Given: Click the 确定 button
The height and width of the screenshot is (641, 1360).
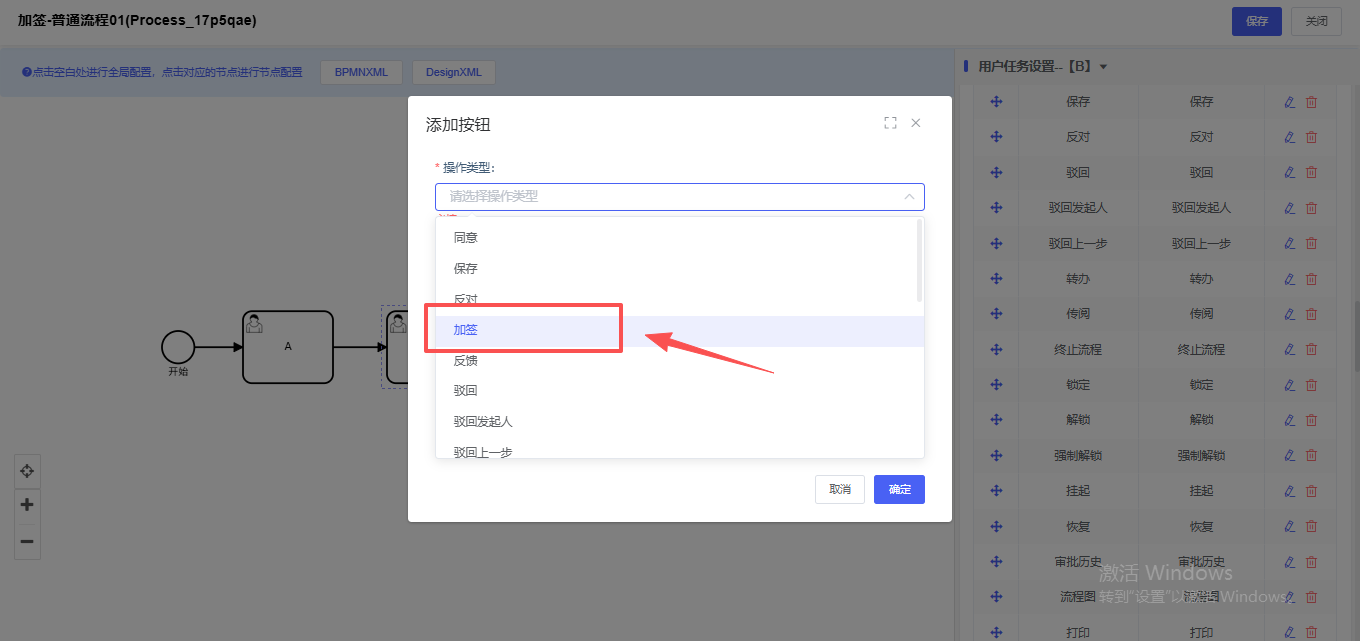Looking at the screenshot, I should [899, 489].
